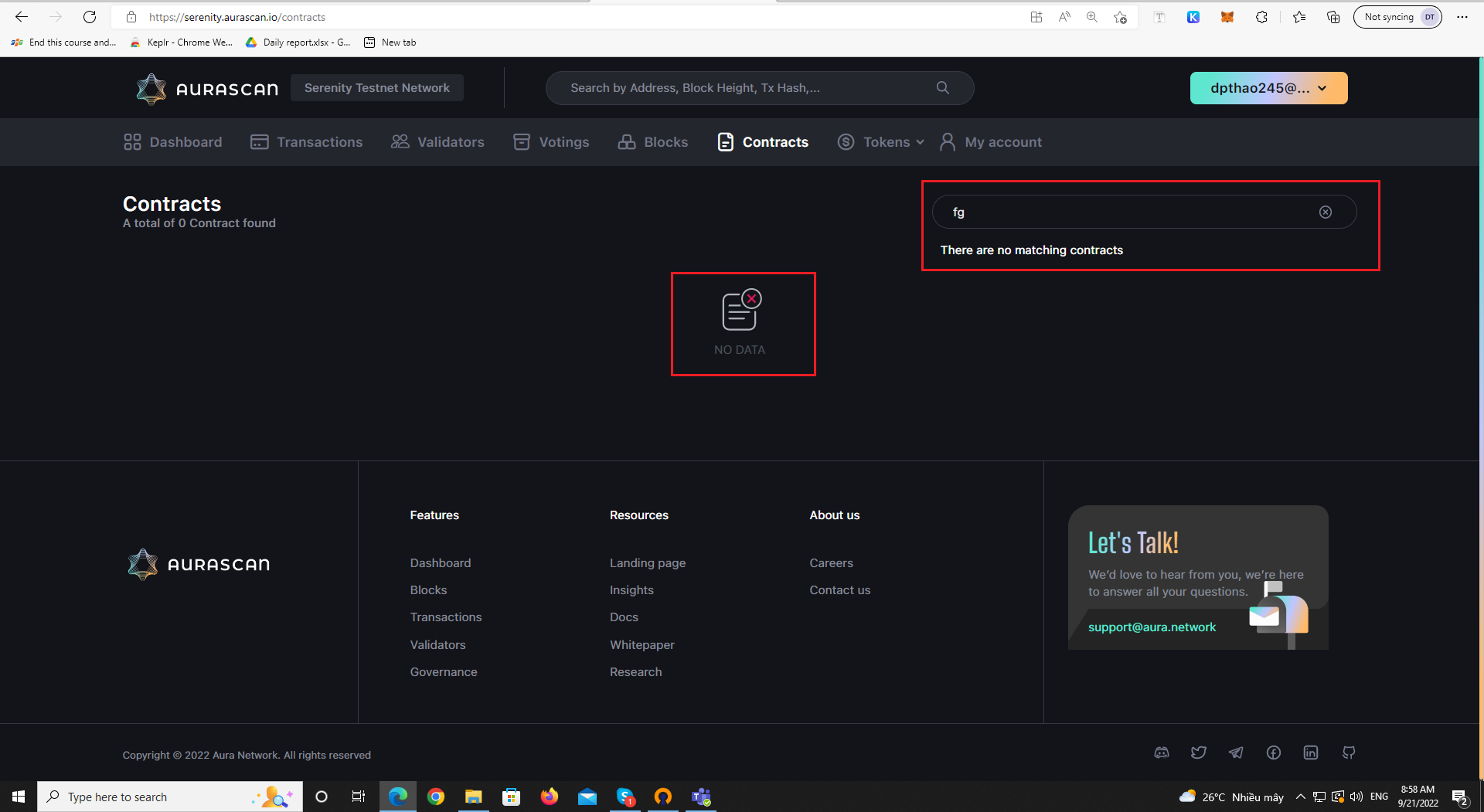Clear the 'fg' contract search with the X icon
The height and width of the screenshot is (812, 1484).
click(1325, 212)
